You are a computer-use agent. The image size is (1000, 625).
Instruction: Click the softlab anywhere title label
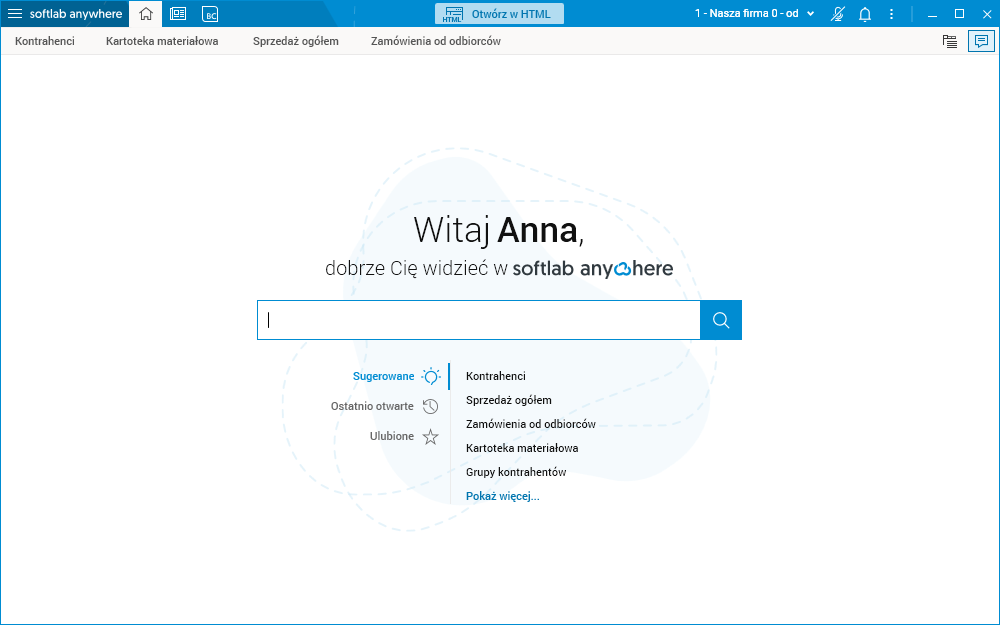click(x=75, y=14)
